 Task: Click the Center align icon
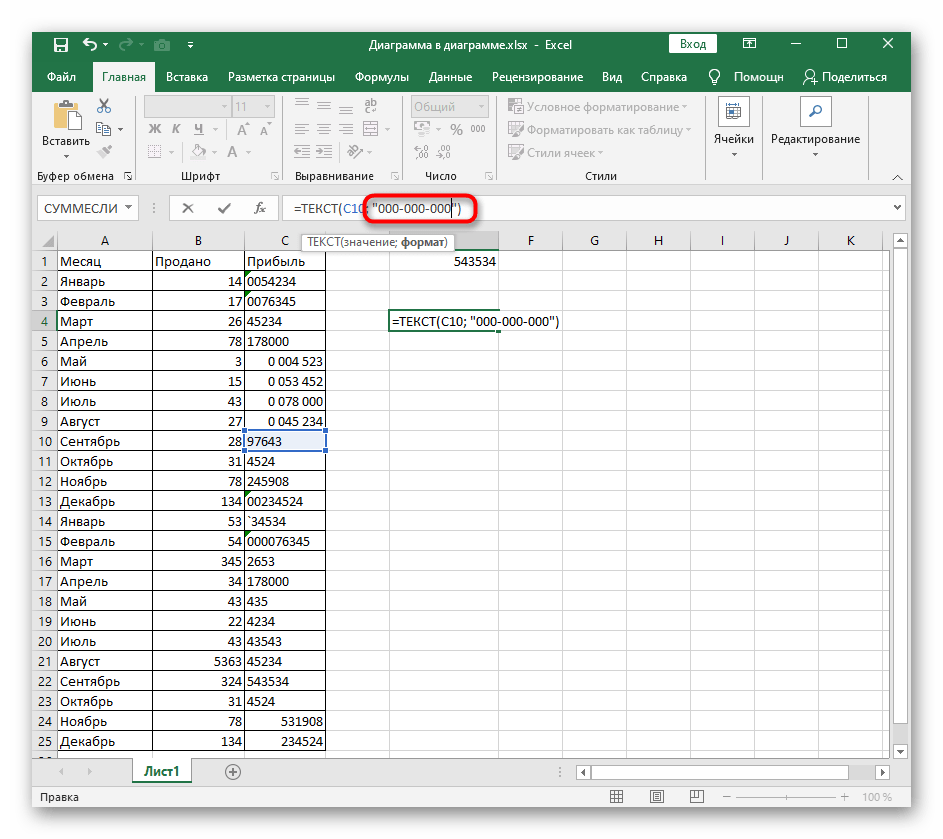324,129
